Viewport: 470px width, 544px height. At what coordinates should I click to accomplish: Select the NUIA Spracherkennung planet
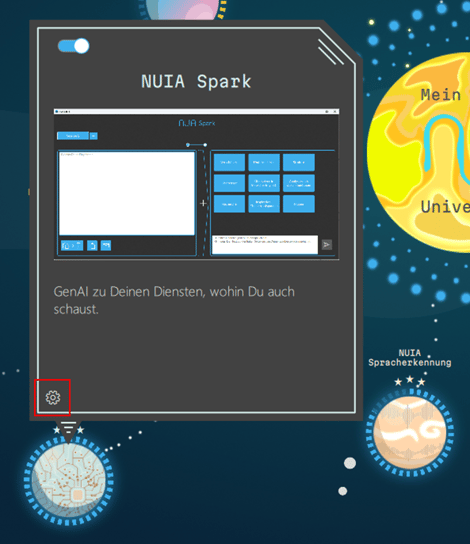(x=409, y=433)
